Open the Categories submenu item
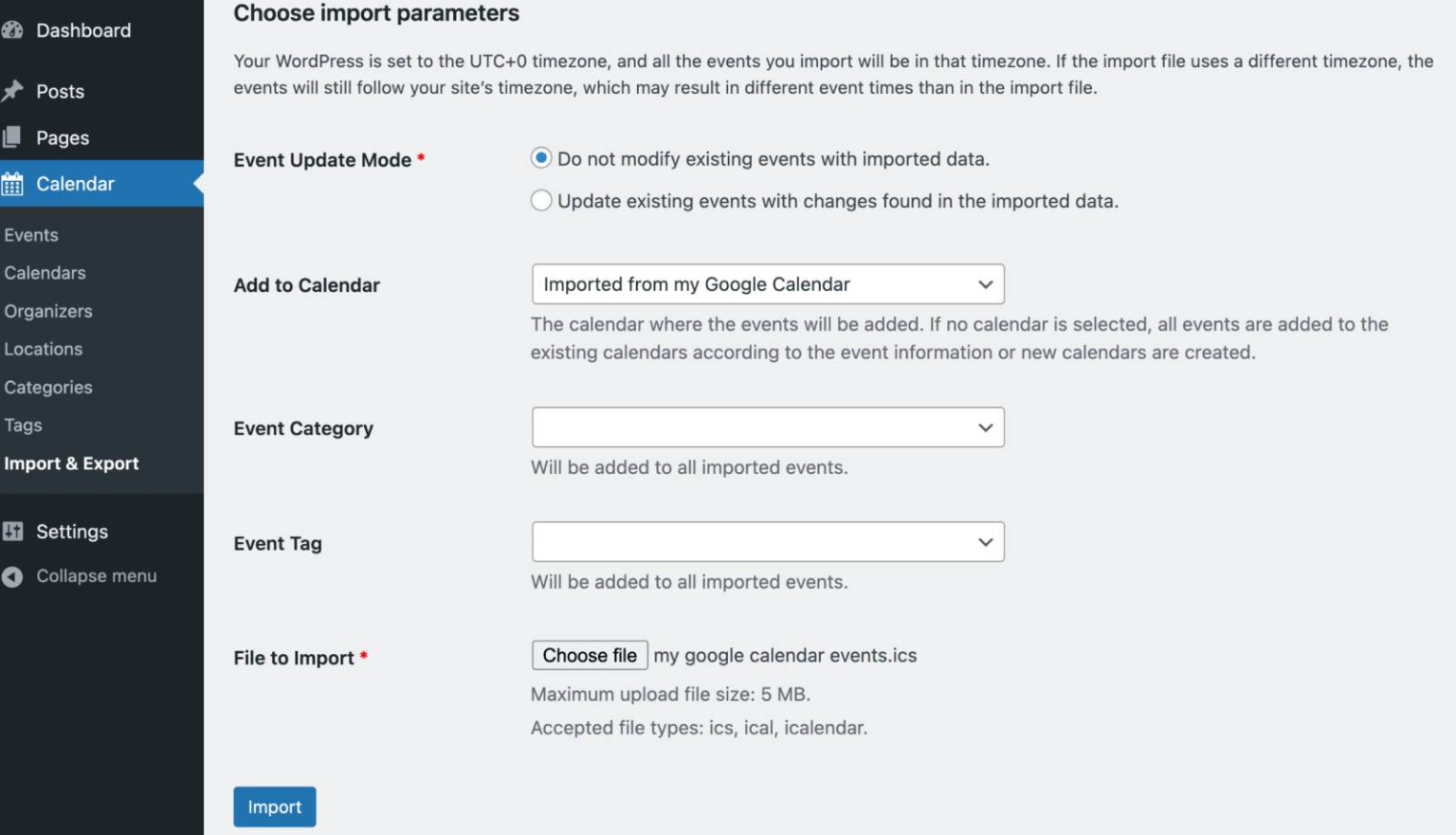The image size is (1456, 835). (48, 387)
